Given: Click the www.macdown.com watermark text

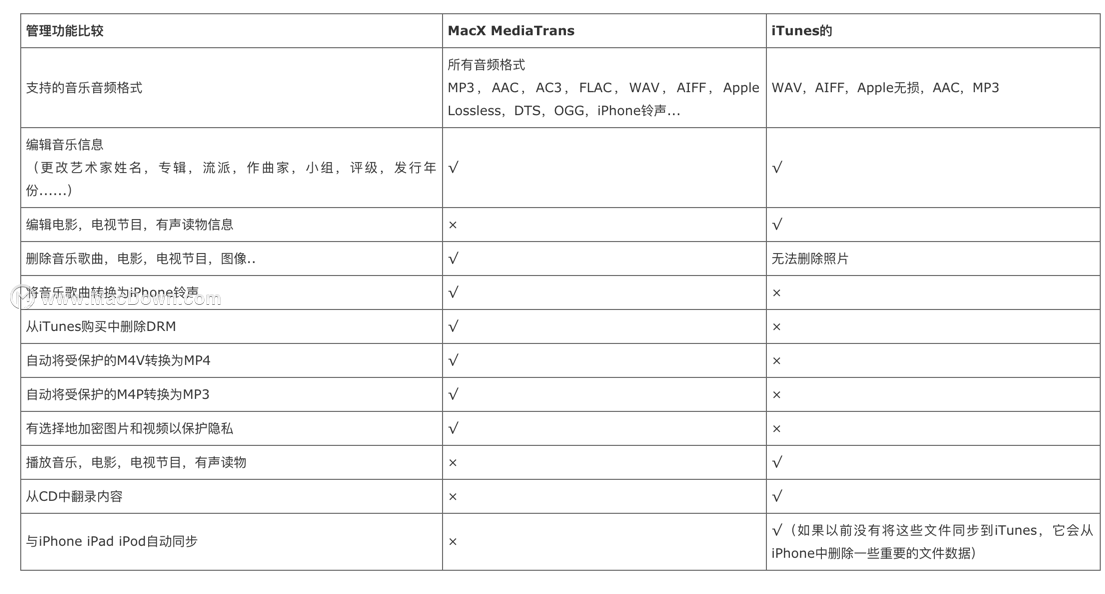Looking at the screenshot, I should (x=130, y=299).
